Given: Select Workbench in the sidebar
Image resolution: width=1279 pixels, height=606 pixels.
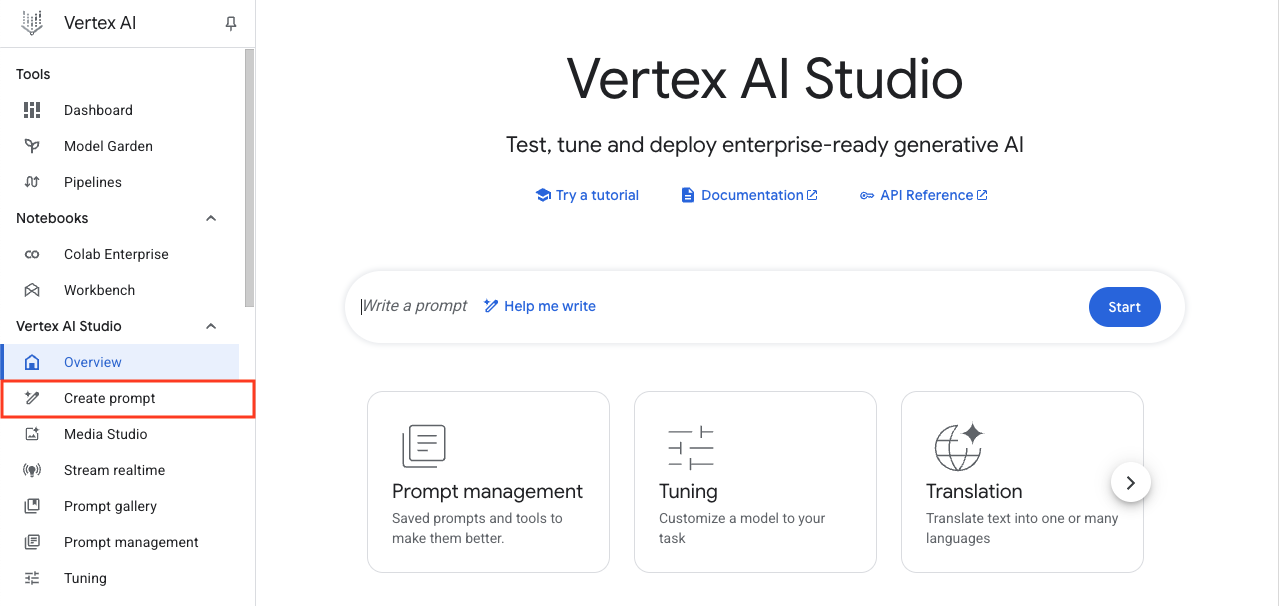Looking at the screenshot, I should (x=120, y=290).
